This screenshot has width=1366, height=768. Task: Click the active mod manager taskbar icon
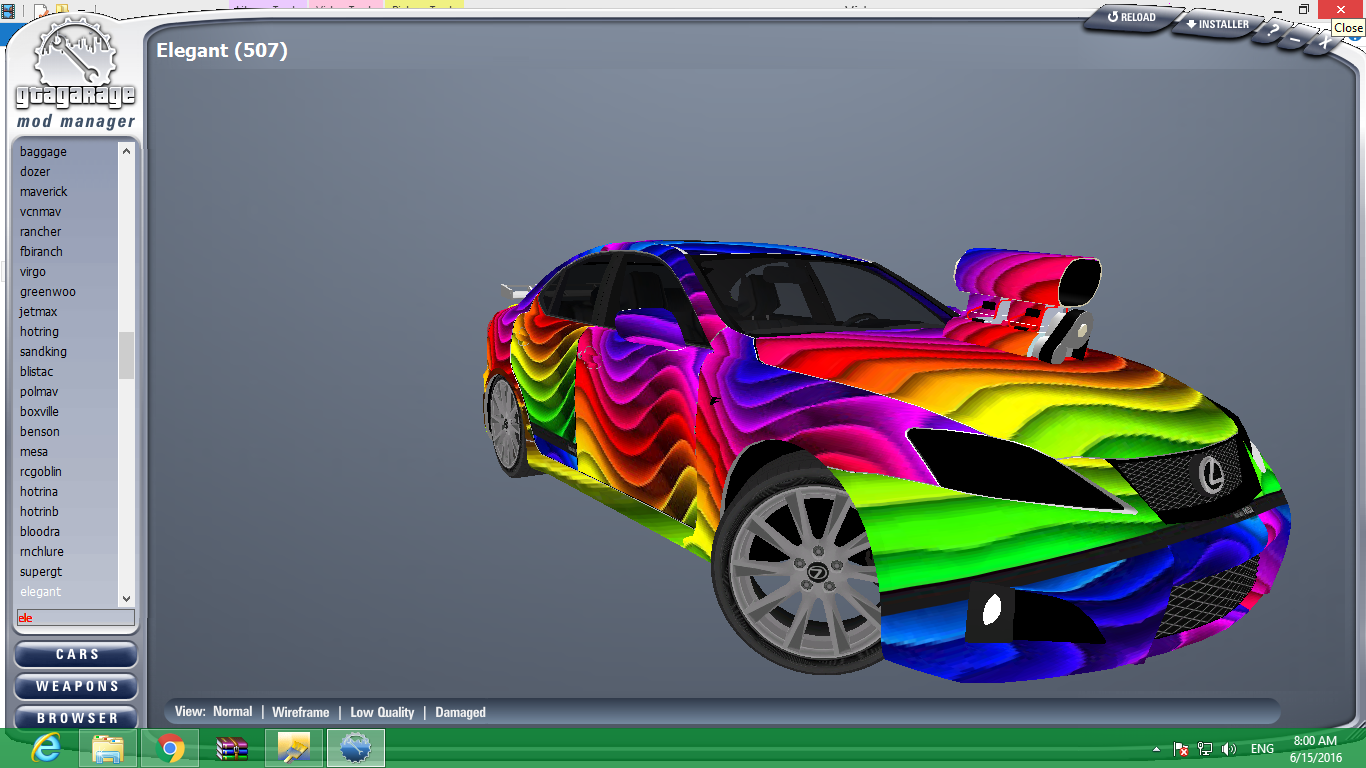coord(356,748)
